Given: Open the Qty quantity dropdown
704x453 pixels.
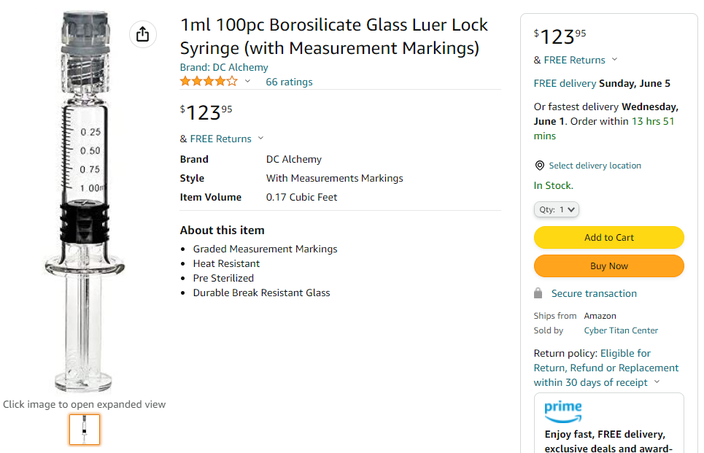Looking at the screenshot, I should [x=556, y=210].
